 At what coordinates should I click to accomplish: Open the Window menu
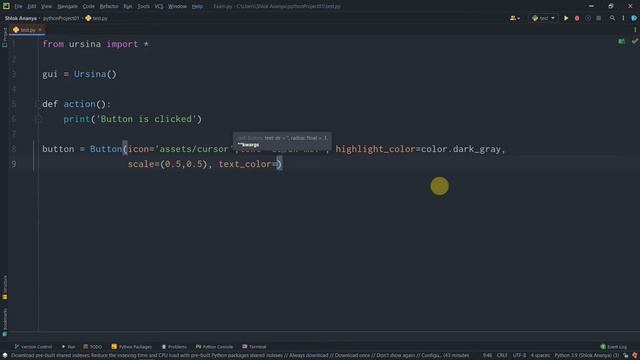pyautogui.click(x=177, y=7)
